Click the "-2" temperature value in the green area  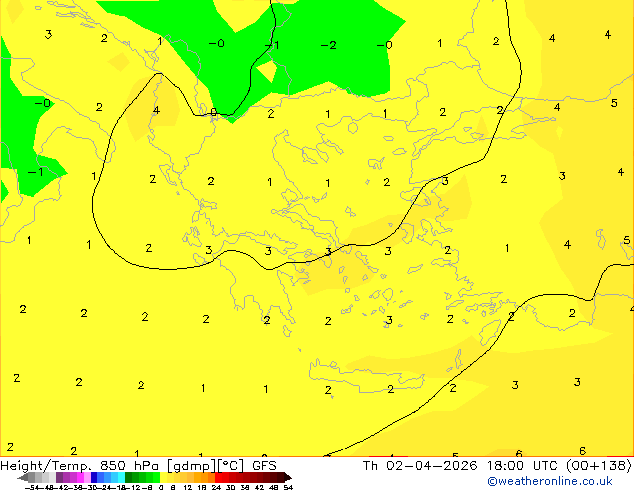[x=328, y=45]
